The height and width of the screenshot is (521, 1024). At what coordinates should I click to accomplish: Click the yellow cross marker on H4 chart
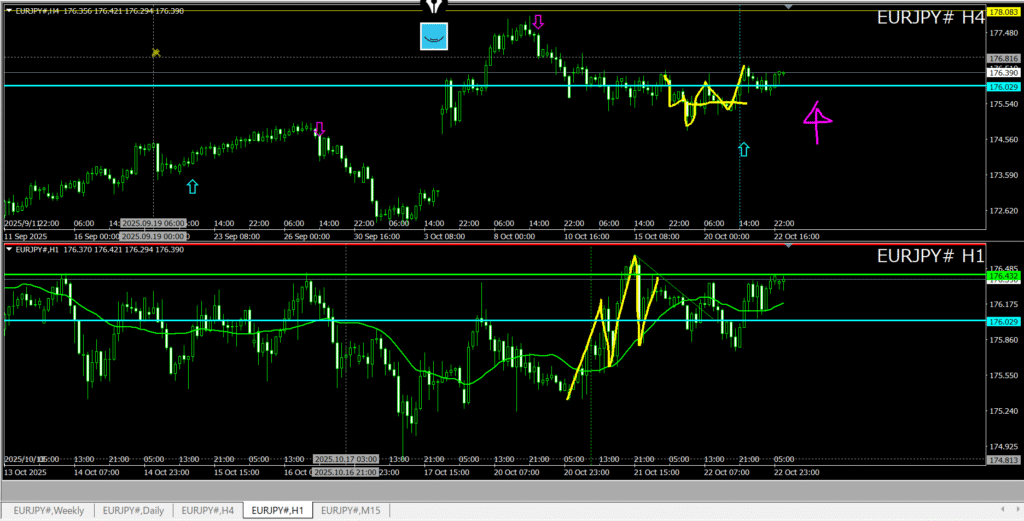(156, 52)
